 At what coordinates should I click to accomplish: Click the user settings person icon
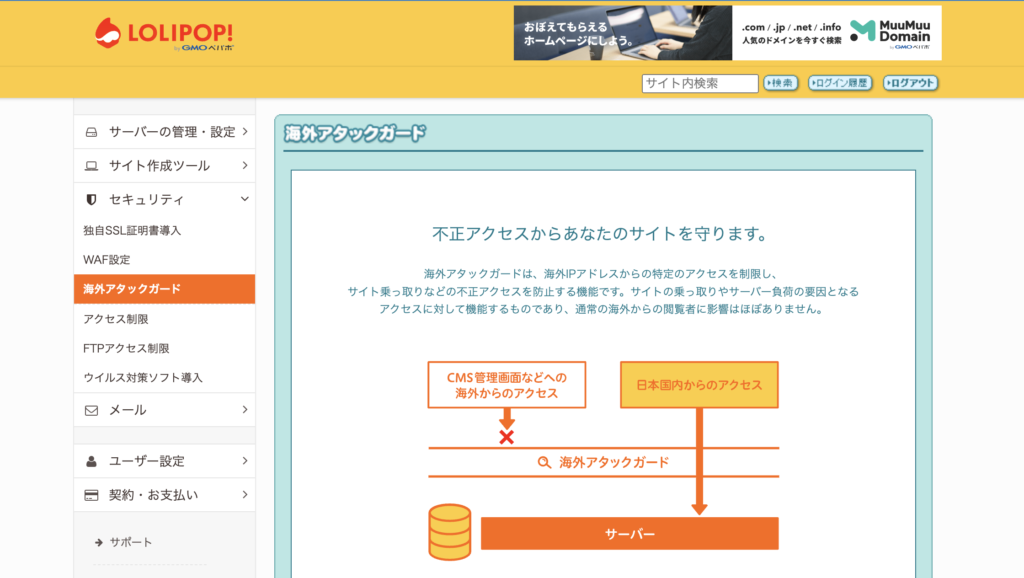[x=91, y=461]
